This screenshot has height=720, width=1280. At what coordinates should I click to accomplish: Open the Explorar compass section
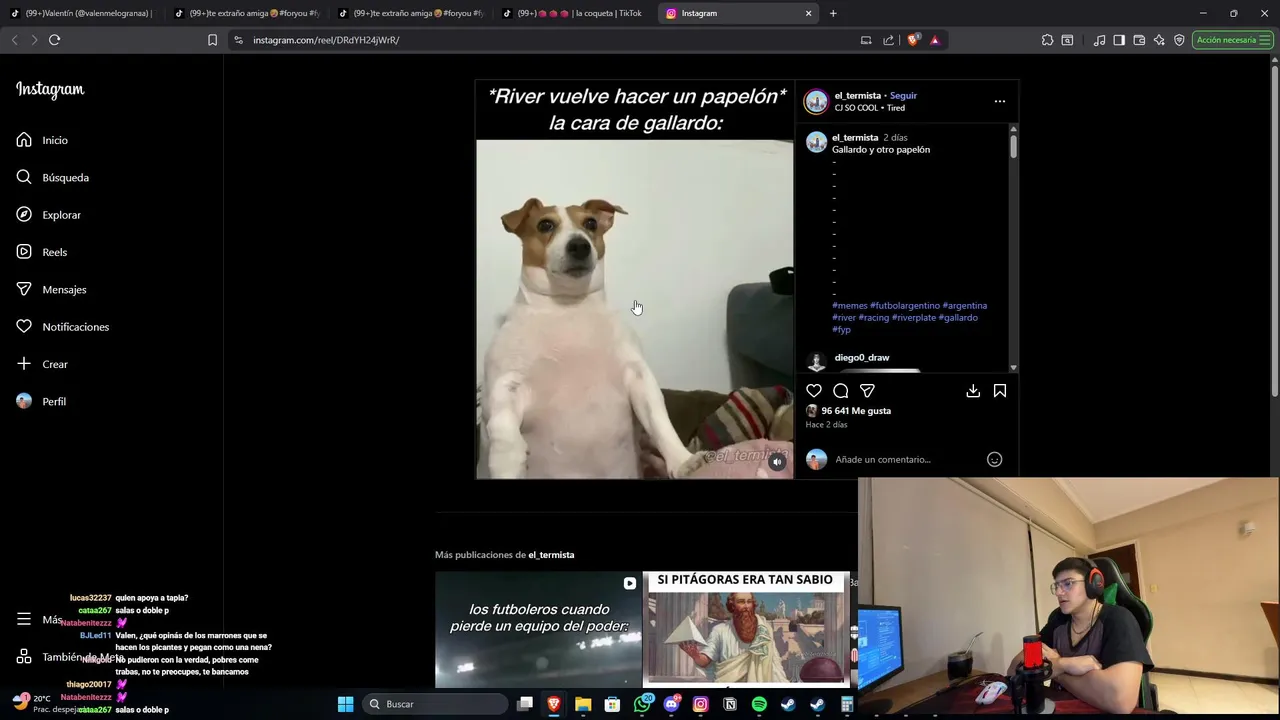pos(48,215)
